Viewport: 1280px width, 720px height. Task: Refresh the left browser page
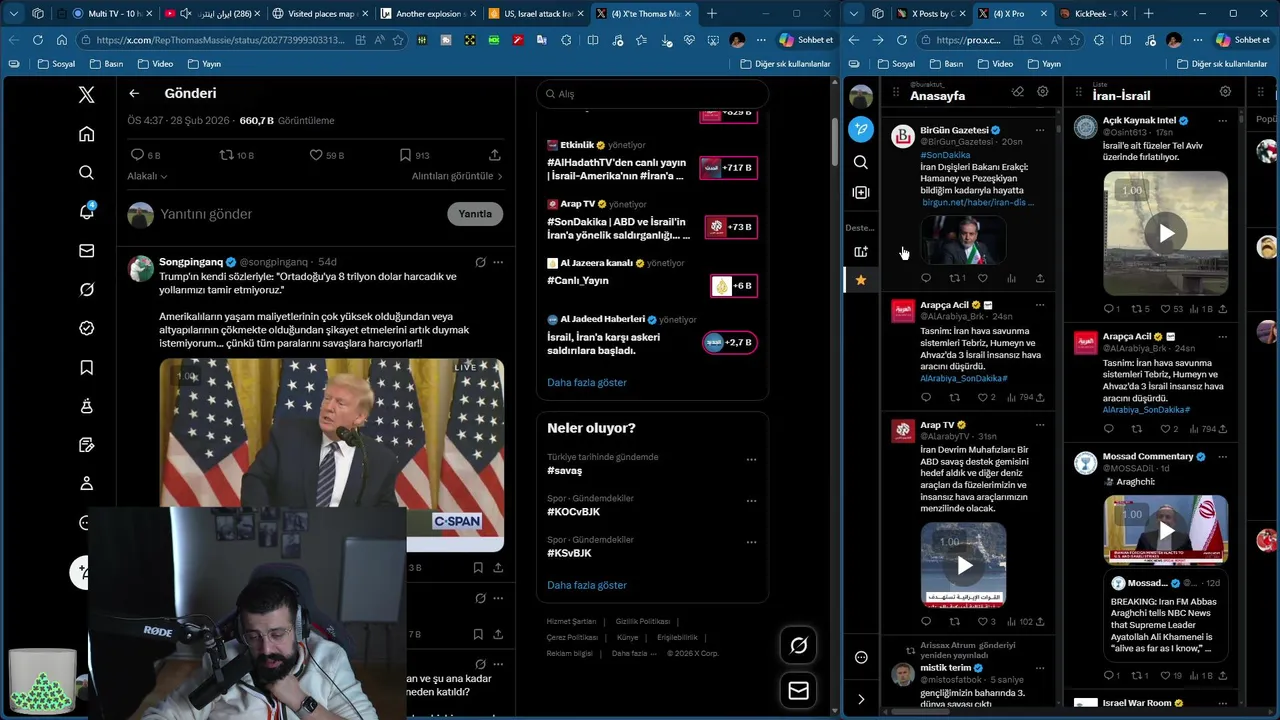tap(38, 40)
